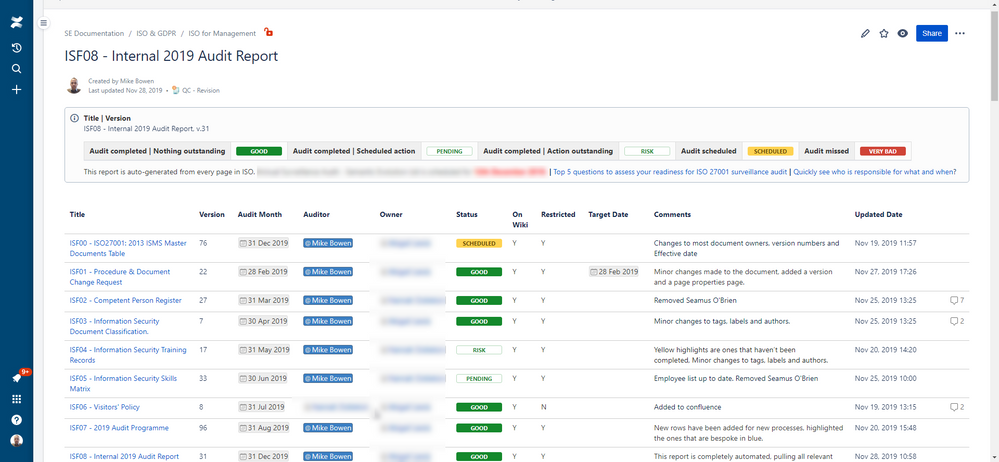Click Nov 27, 2019 17:26 updated date

[886, 271]
